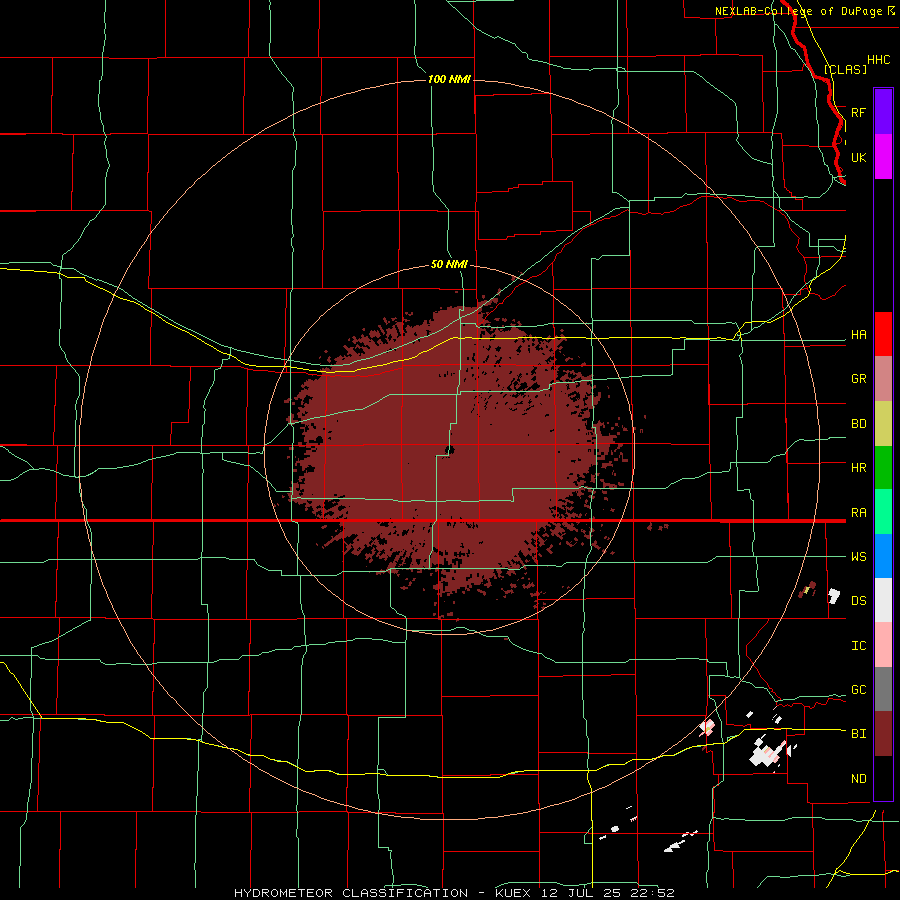Click the ND legend label
This screenshot has height=900, width=900.
[x=858, y=779]
